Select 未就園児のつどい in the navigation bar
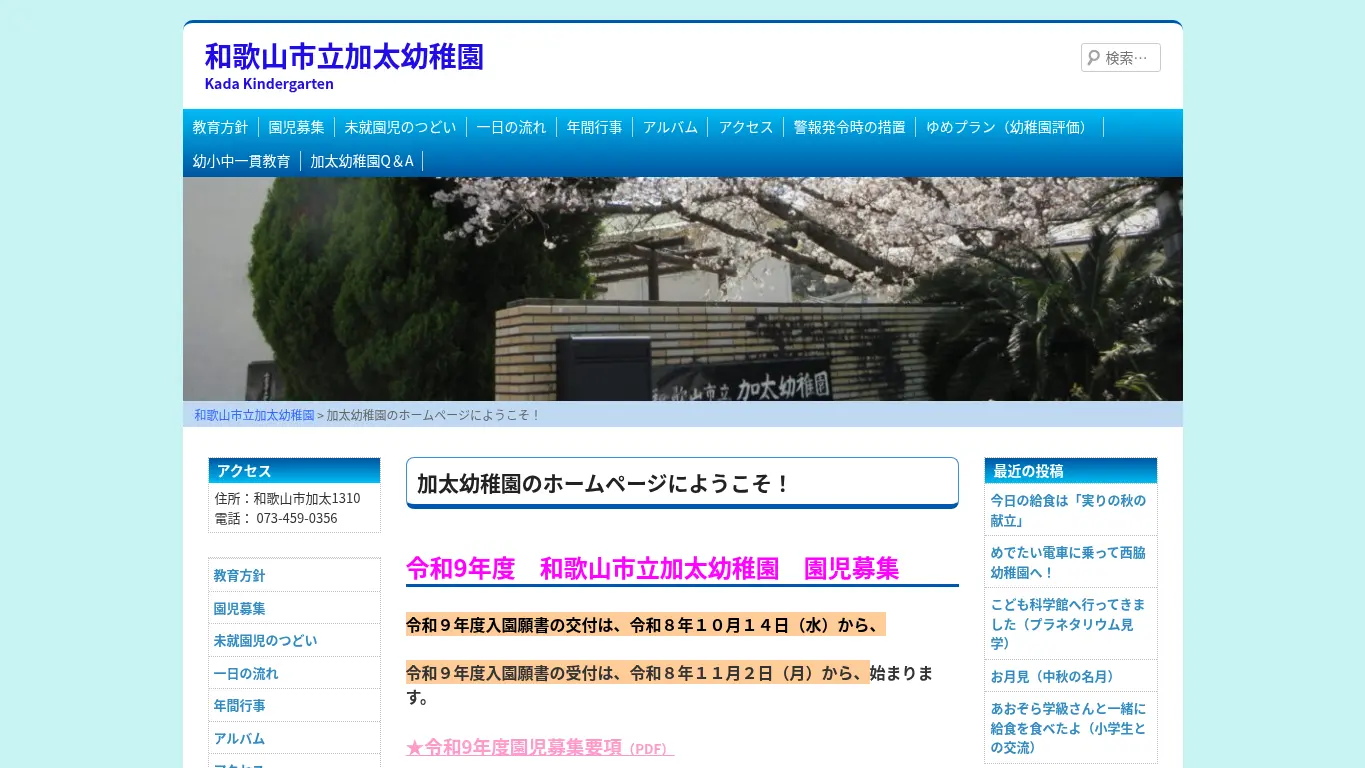 (400, 127)
